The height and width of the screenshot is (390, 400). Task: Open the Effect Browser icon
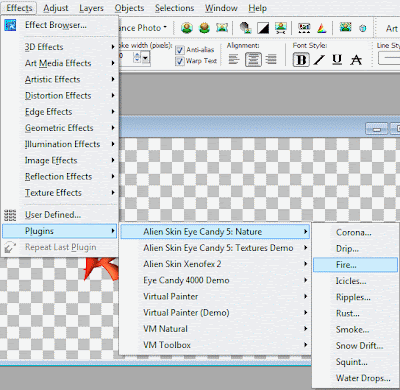pyautogui.click(x=10, y=25)
